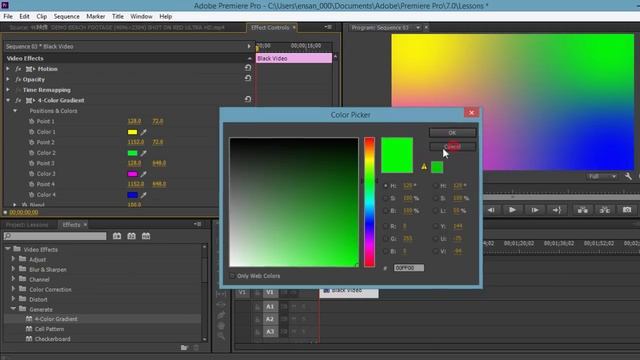Select the B brightness radio button (HSB)
The image size is (640, 360).
coord(386,211)
